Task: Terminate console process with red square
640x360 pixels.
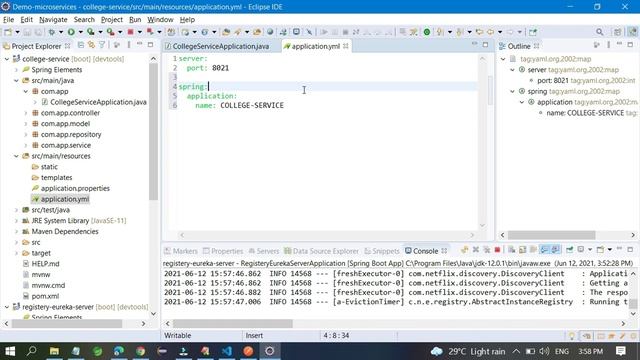Action: (497, 250)
